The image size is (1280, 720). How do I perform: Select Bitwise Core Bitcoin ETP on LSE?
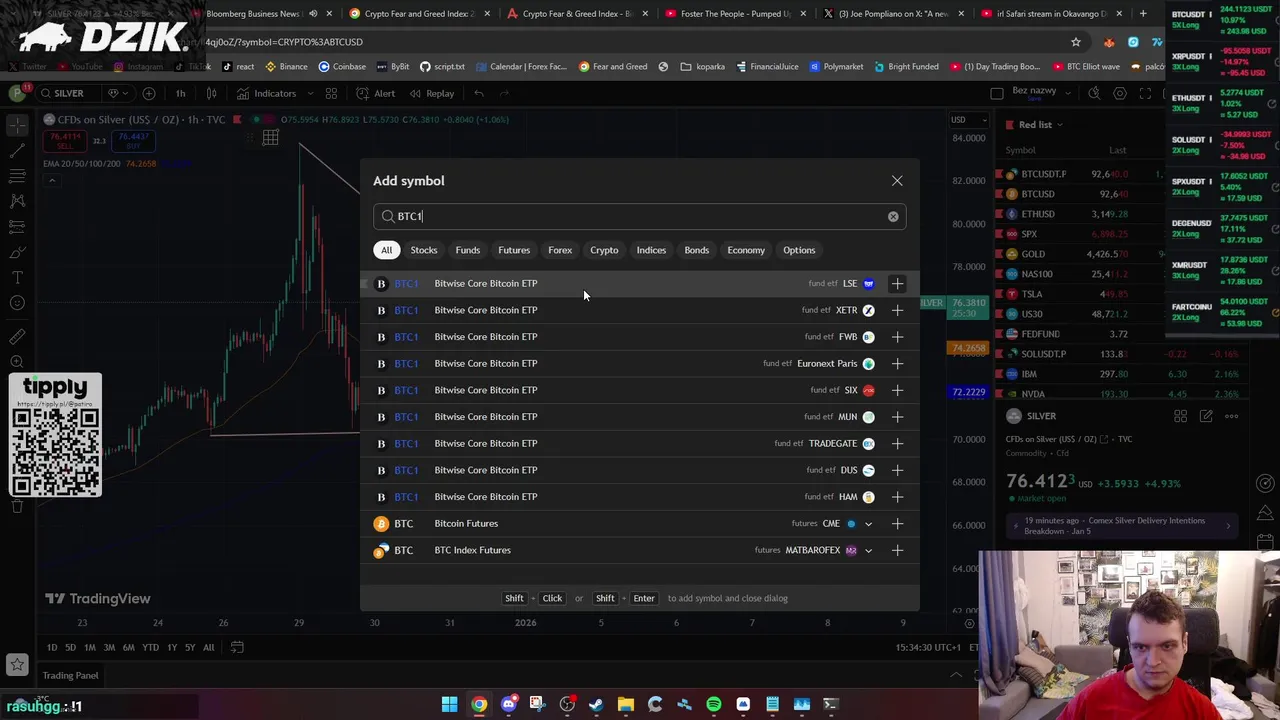[x=640, y=284]
